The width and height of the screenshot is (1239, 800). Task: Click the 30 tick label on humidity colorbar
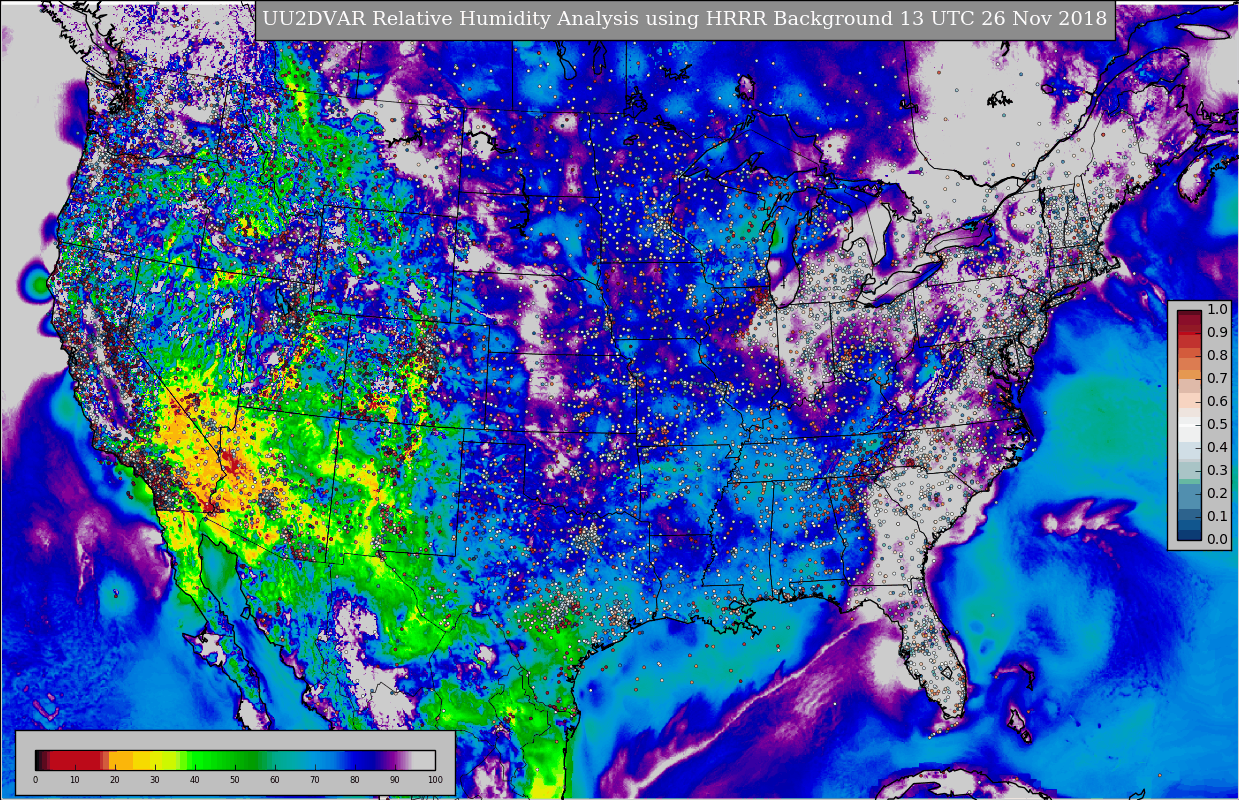[155, 780]
